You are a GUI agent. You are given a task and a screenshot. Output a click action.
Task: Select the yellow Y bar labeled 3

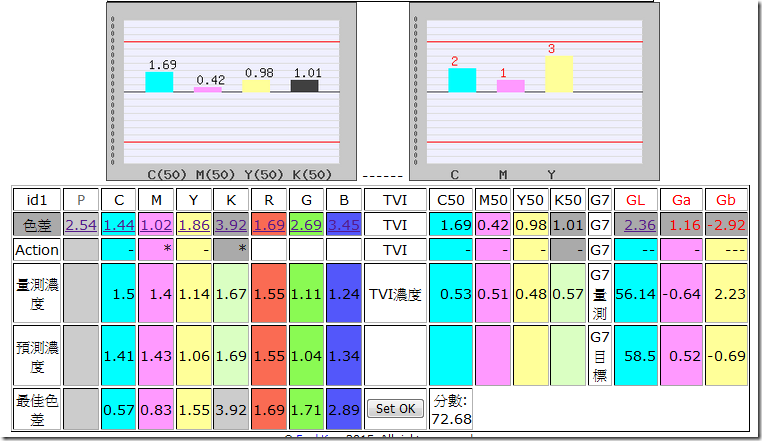tap(559, 74)
